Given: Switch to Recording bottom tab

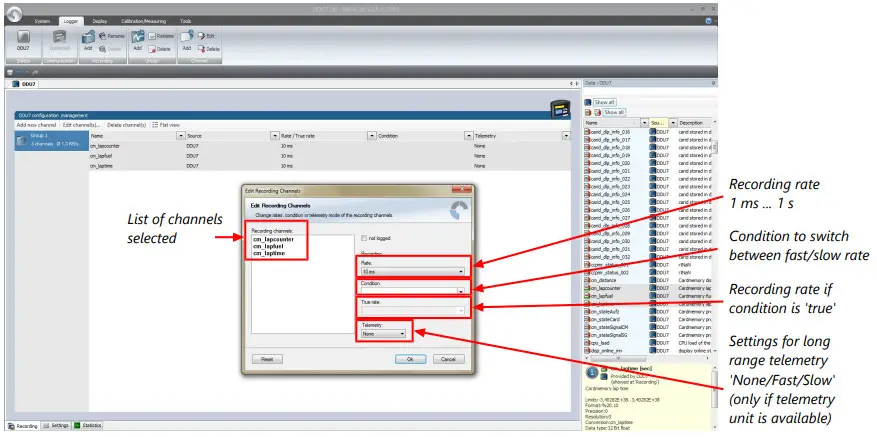Looking at the screenshot, I should (x=23, y=426).
